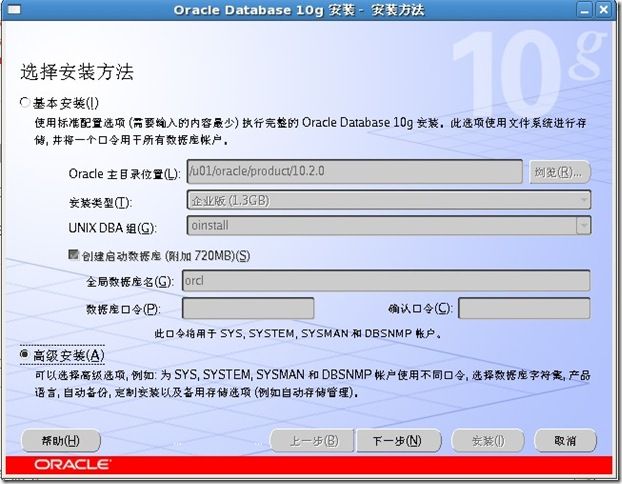Close the Oracle installer window
The width and height of the screenshot is (622, 484).
(x=603, y=10)
